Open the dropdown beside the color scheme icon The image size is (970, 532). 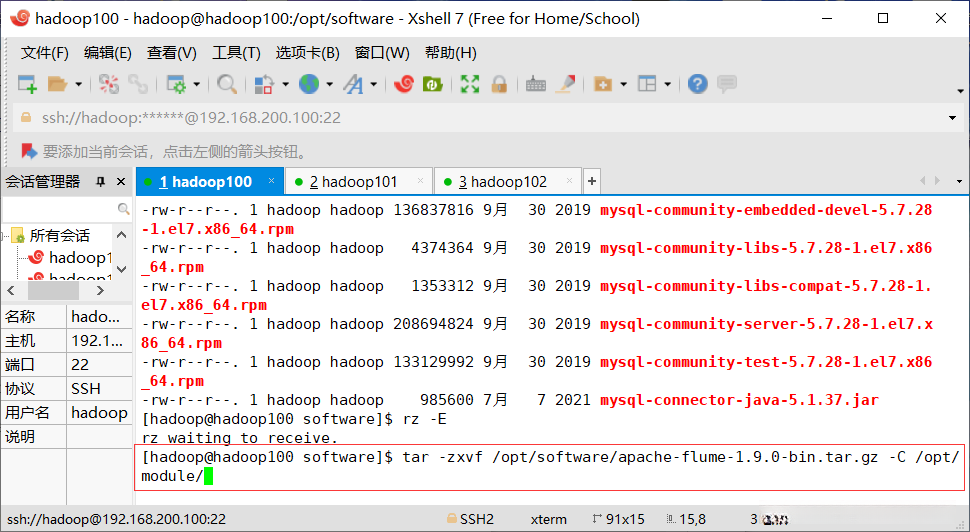point(285,84)
